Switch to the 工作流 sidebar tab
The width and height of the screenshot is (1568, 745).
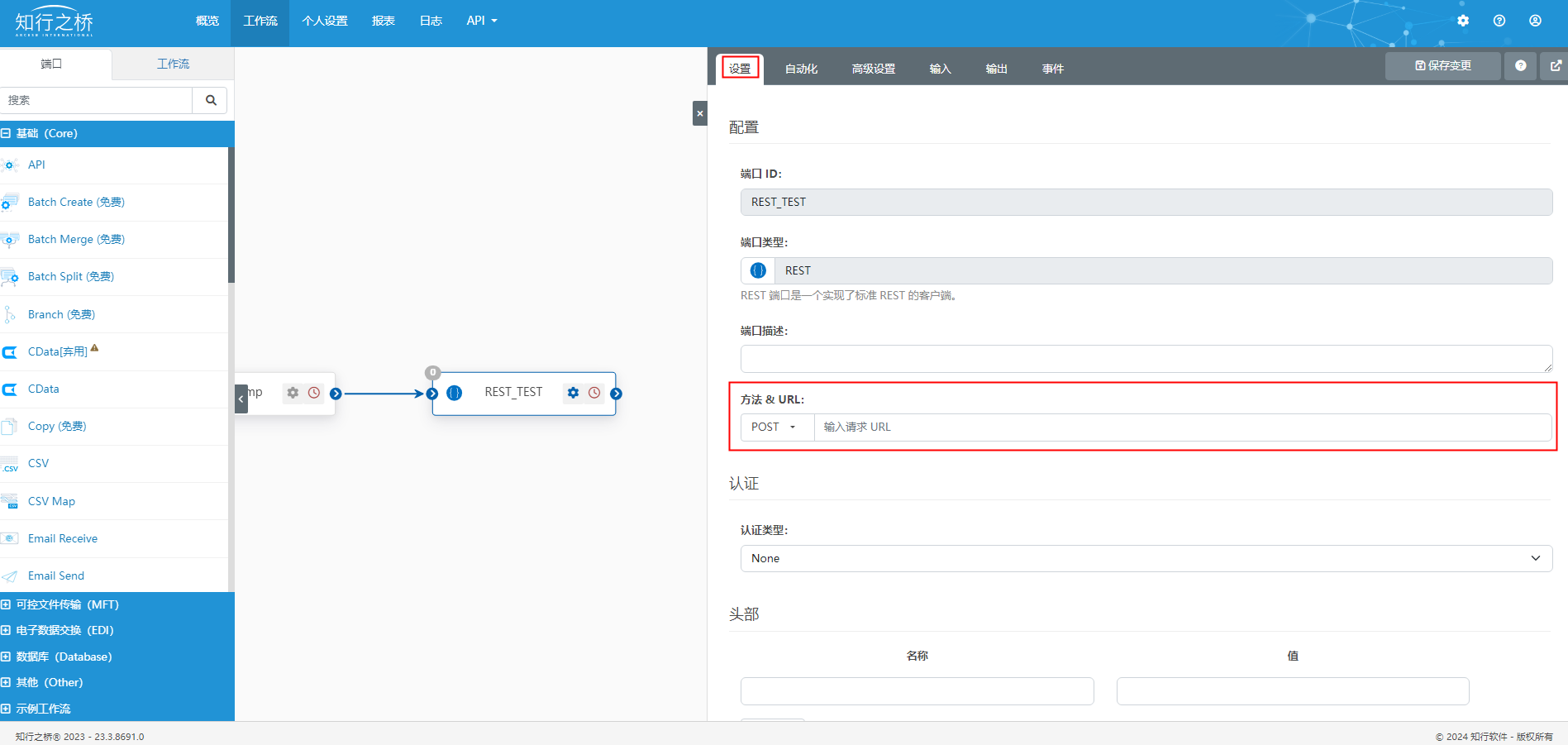pyautogui.click(x=173, y=64)
